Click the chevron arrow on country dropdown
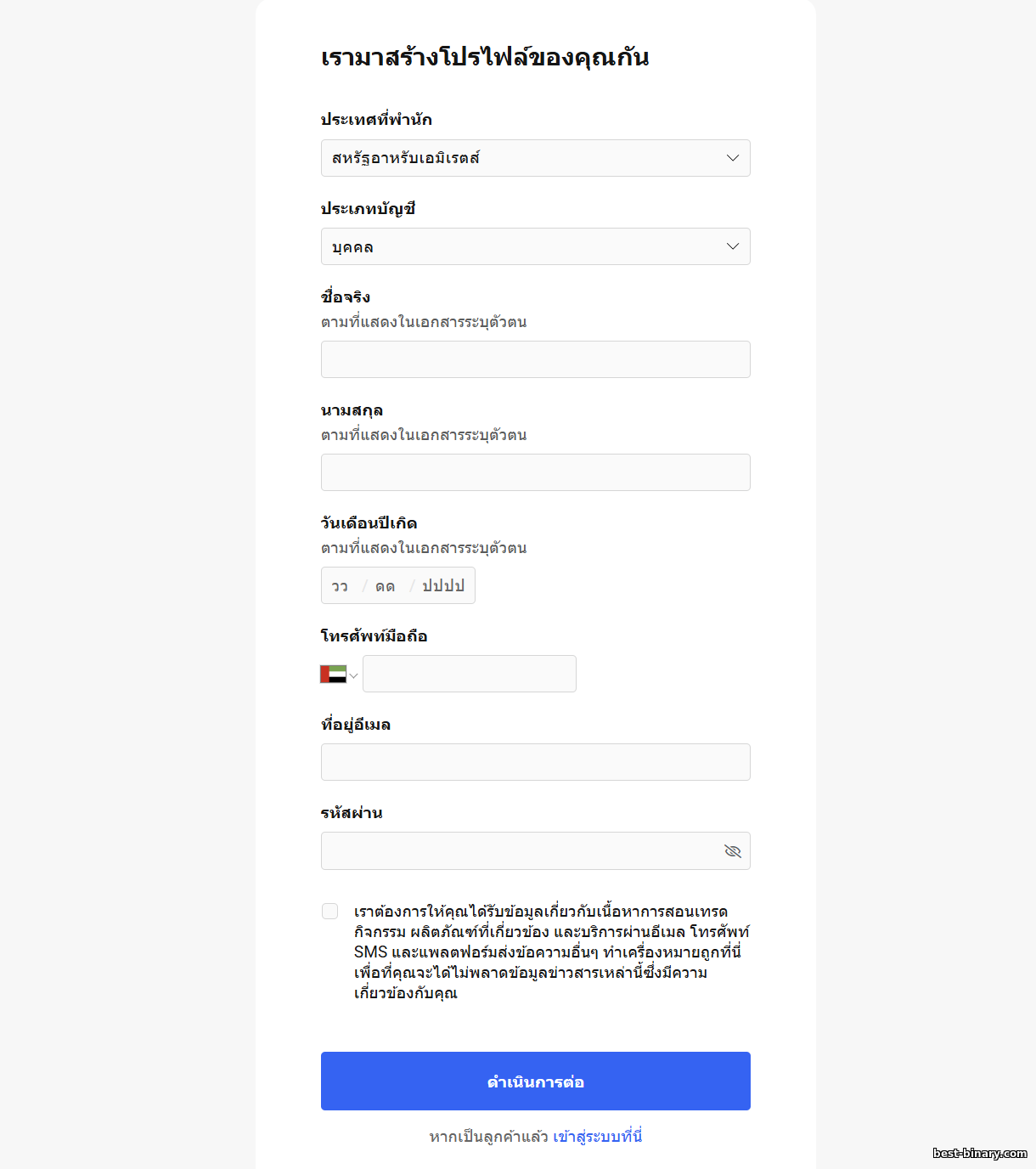This screenshot has width=1036, height=1169. (x=733, y=158)
